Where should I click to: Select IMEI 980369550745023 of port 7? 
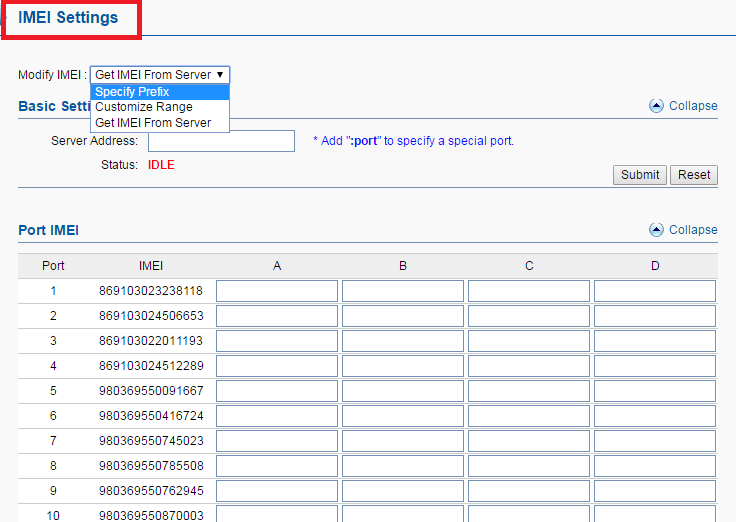tap(151, 441)
